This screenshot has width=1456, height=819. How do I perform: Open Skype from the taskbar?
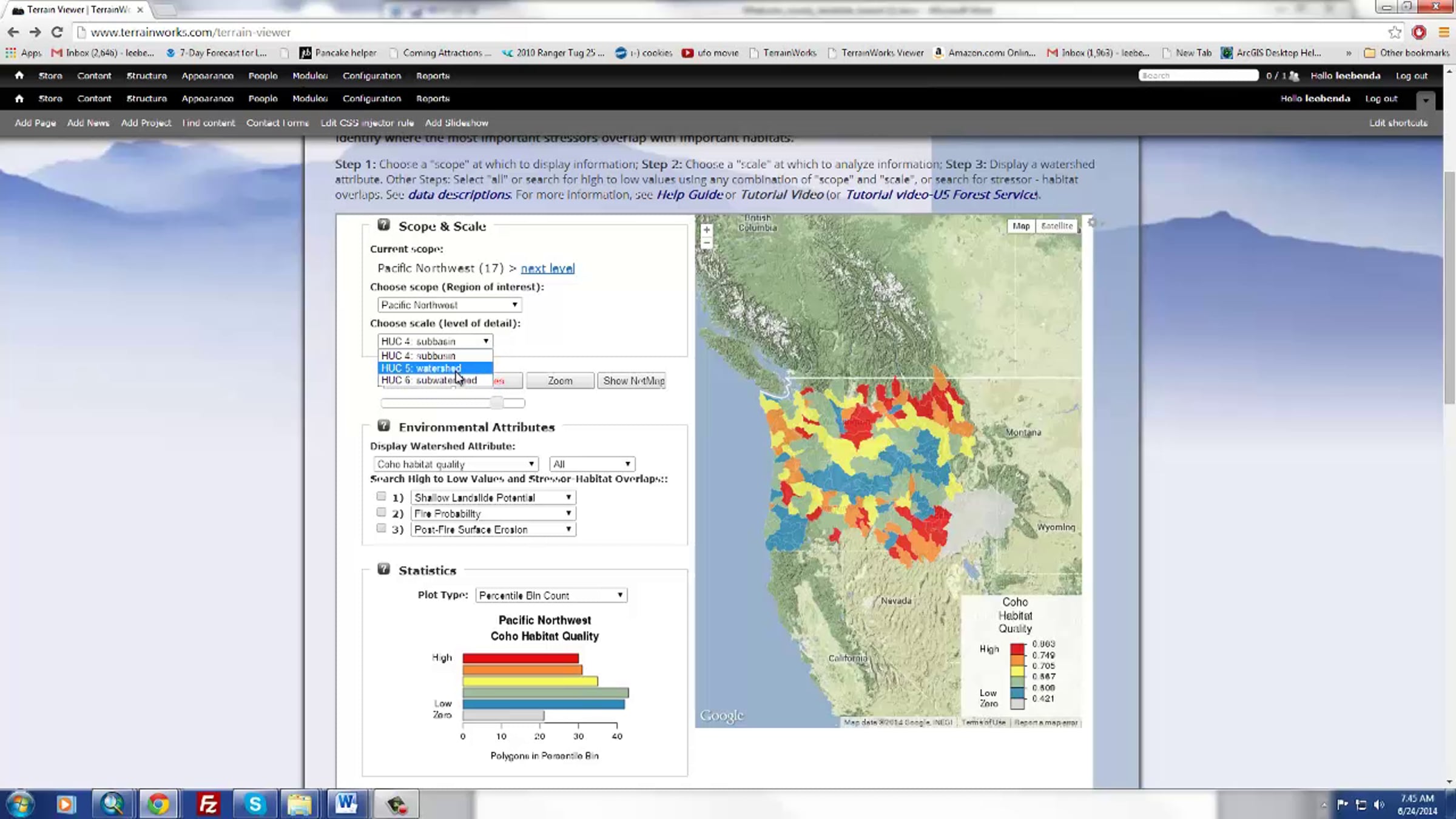click(255, 804)
